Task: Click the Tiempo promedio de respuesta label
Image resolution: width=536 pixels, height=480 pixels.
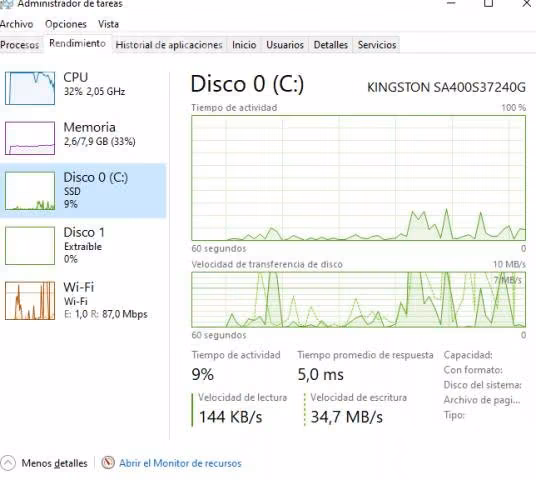Action: [365, 355]
